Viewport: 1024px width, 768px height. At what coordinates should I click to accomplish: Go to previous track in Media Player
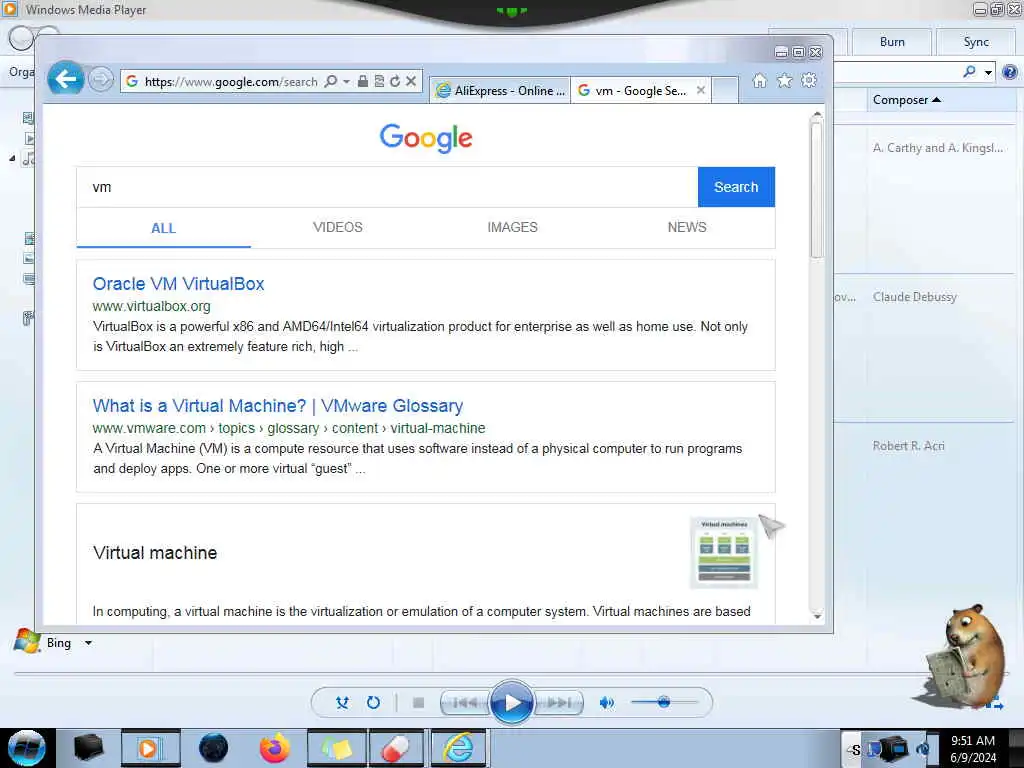[x=465, y=703]
